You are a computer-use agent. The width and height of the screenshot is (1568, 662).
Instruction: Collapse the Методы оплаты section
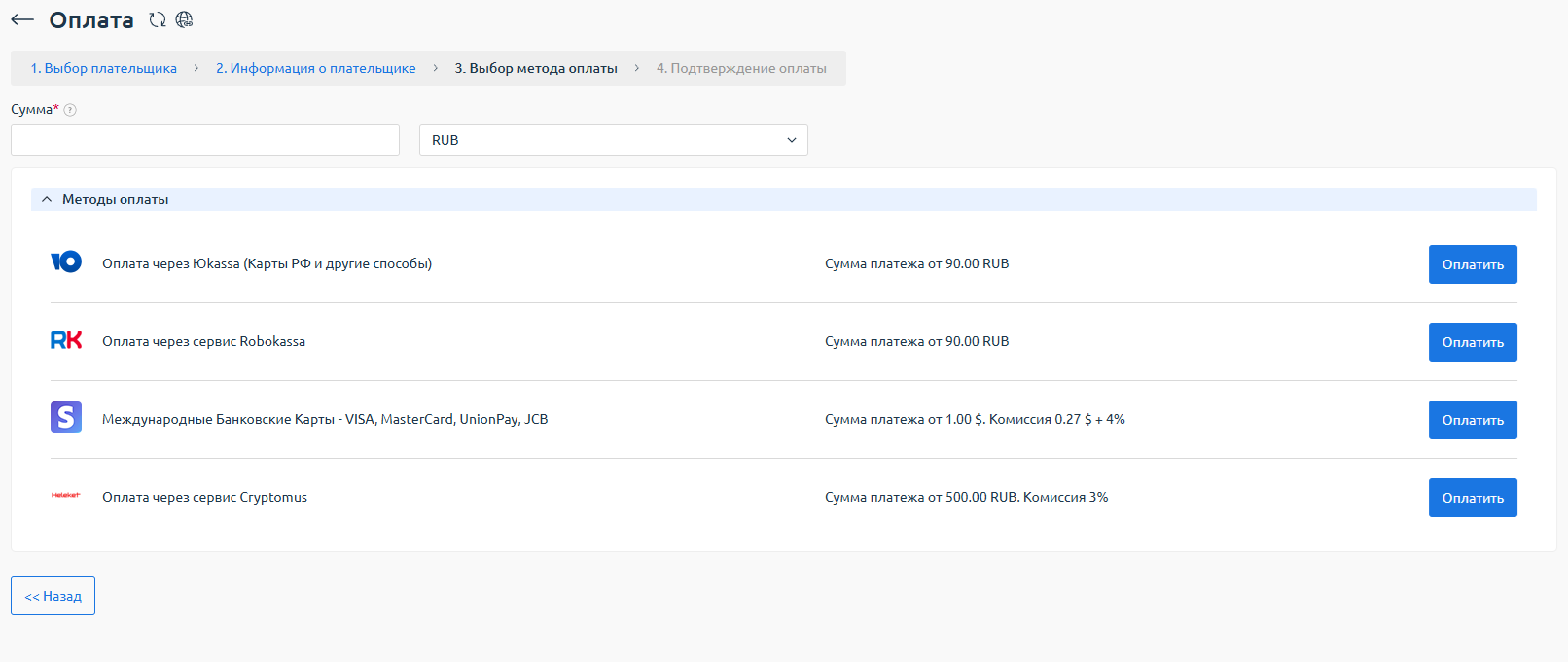[47, 199]
